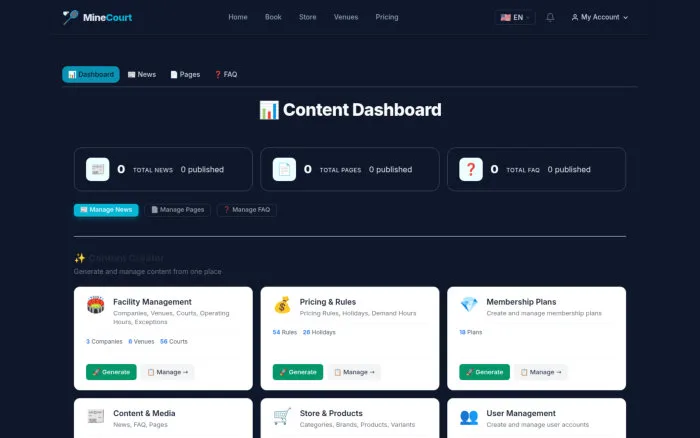Image resolution: width=700 pixels, height=438 pixels.
Task: Click the Store & Products shopping cart icon
Action: (282, 416)
